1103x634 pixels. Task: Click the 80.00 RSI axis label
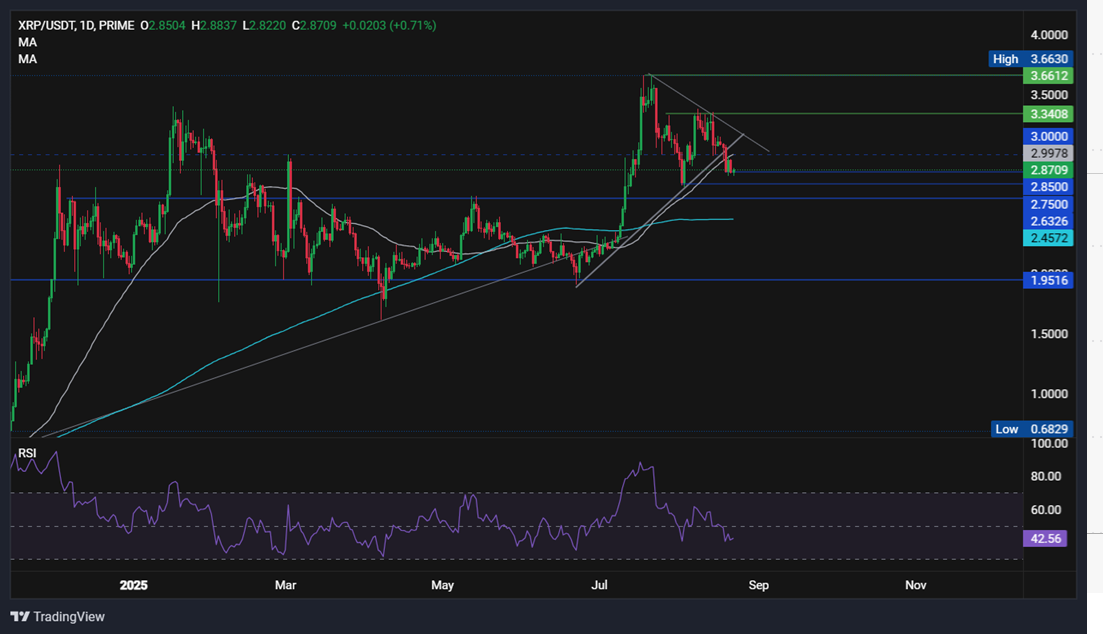1046,476
